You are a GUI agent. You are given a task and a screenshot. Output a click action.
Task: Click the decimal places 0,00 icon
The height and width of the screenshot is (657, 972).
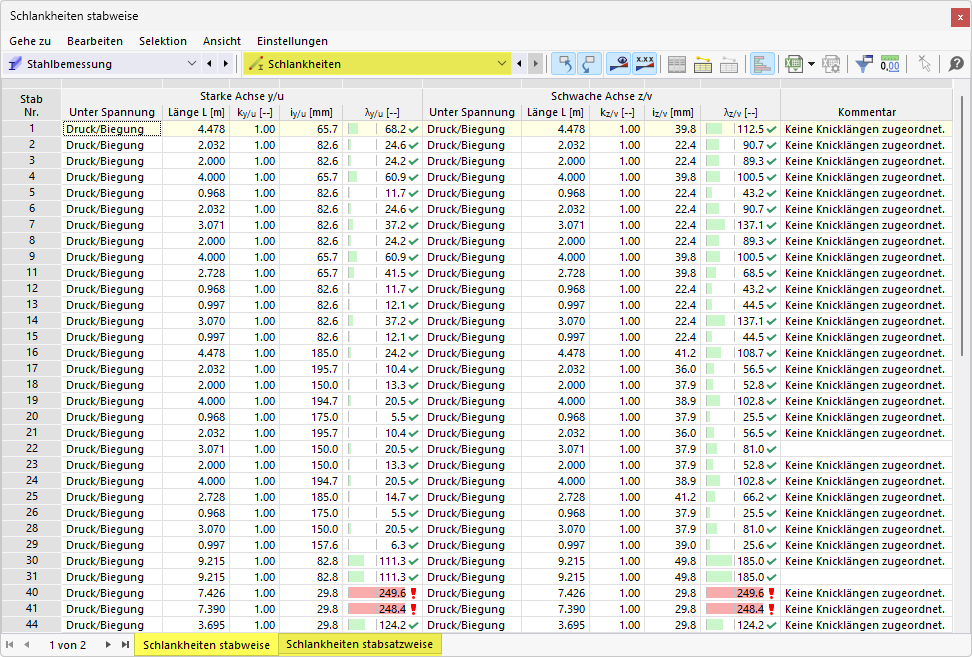tap(889, 64)
